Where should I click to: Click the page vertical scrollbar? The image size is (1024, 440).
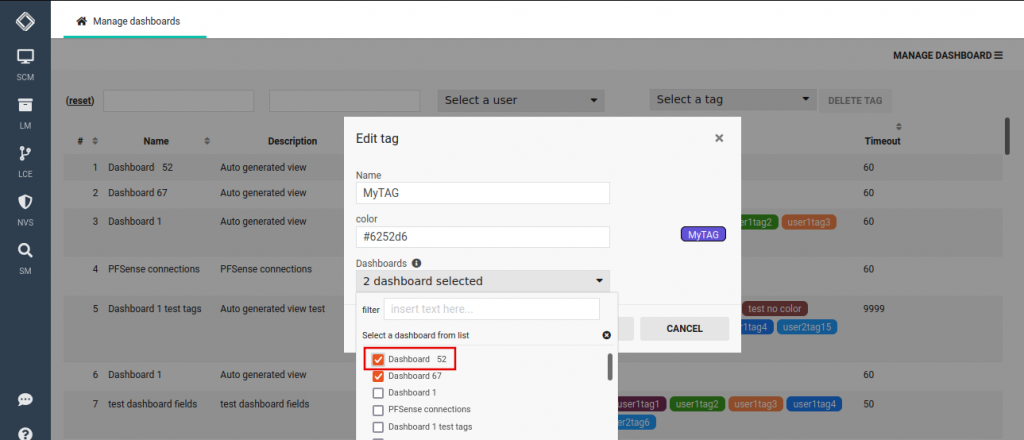click(x=1007, y=135)
